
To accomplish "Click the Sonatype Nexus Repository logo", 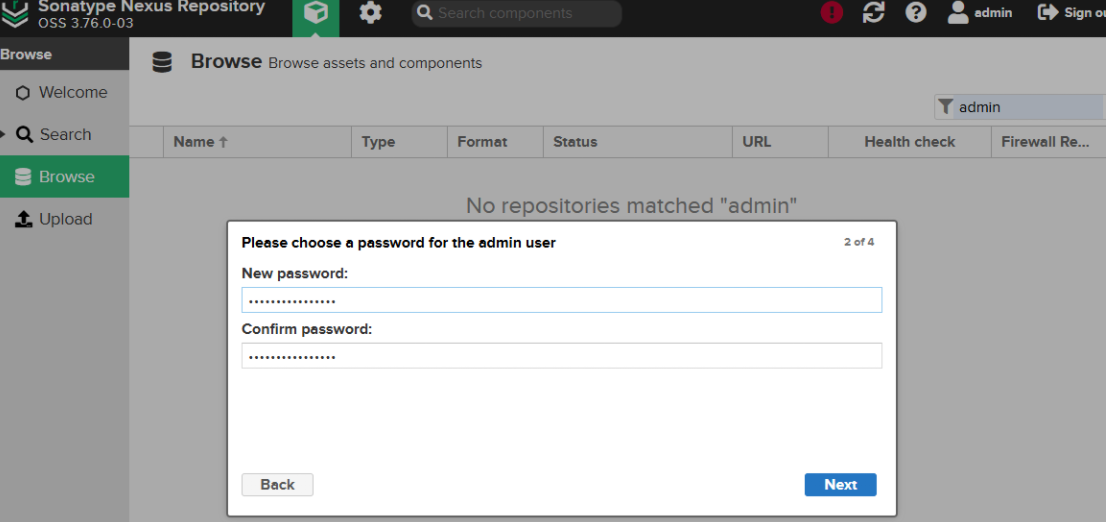I will click(x=15, y=15).
